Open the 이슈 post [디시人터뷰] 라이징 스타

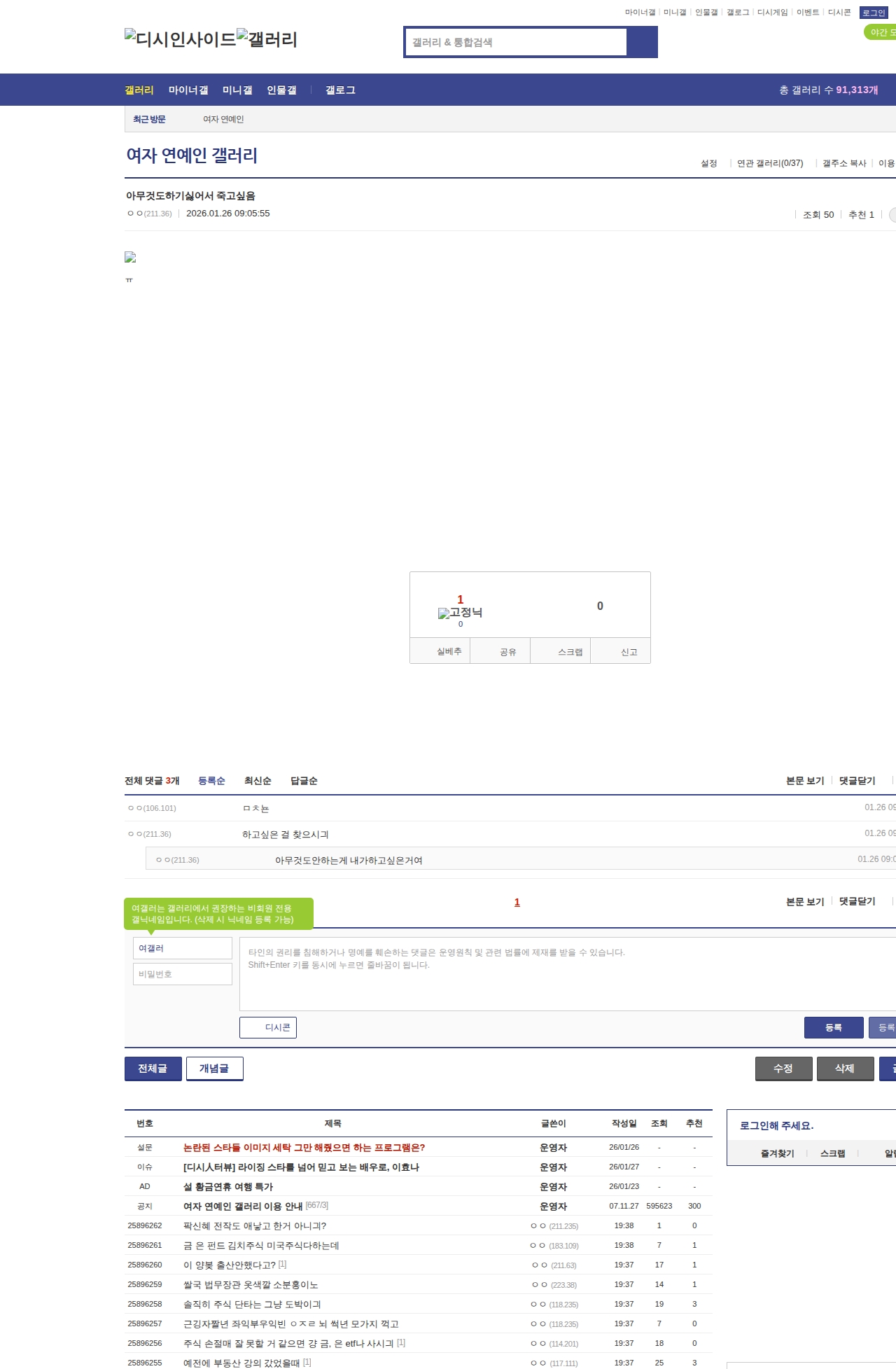coord(301,1167)
